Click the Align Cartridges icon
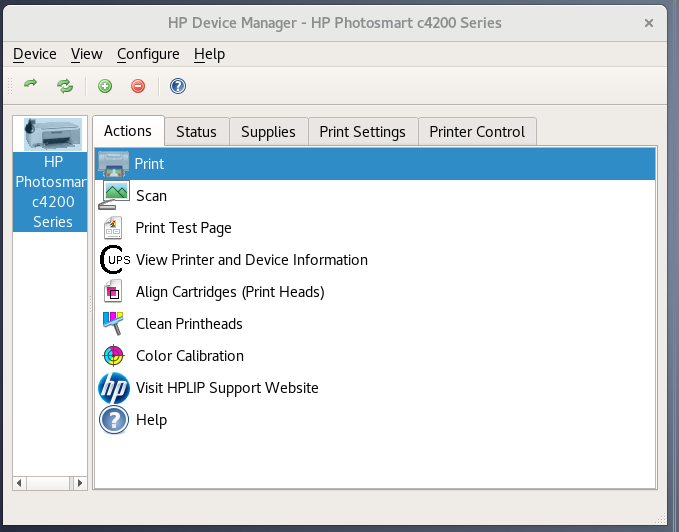679x532 pixels. tap(115, 292)
